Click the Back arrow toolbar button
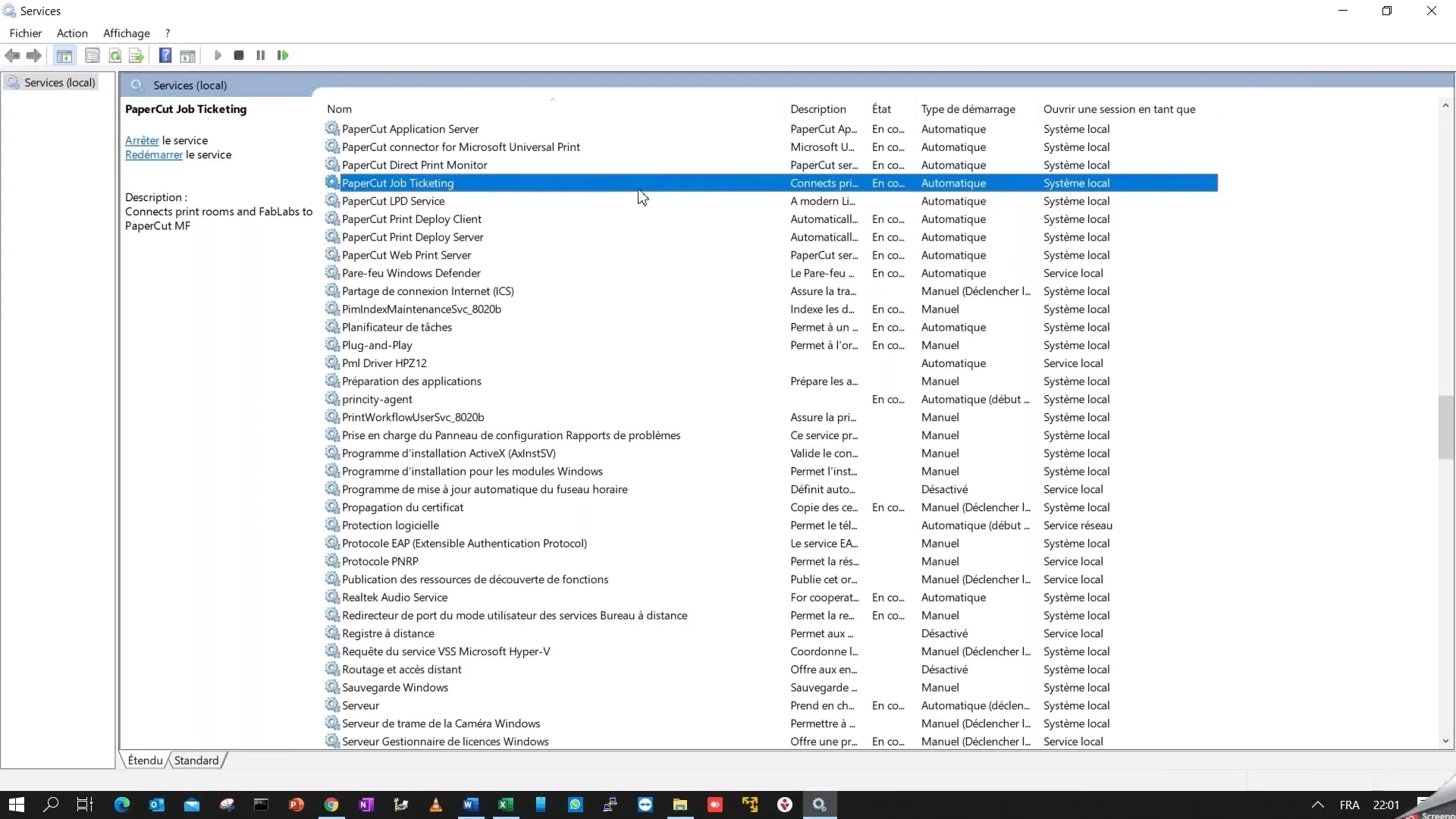The width and height of the screenshot is (1456, 819). [12, 55]
